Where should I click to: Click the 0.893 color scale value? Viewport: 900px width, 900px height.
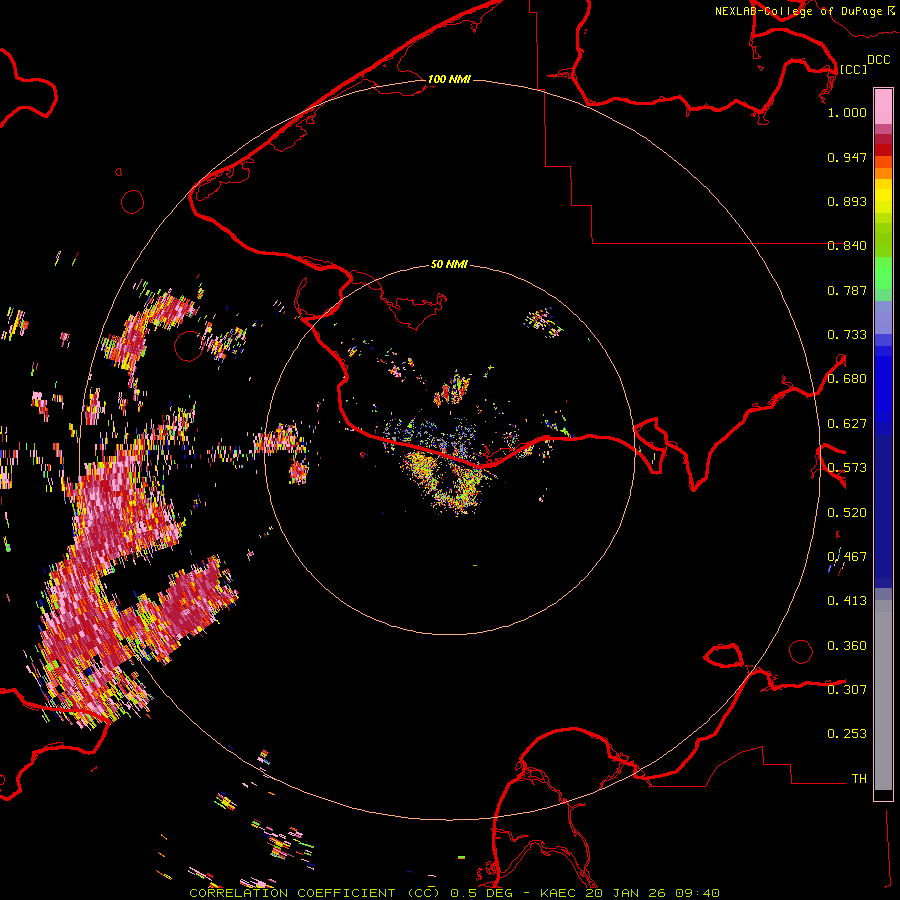[x=847, y=201]
